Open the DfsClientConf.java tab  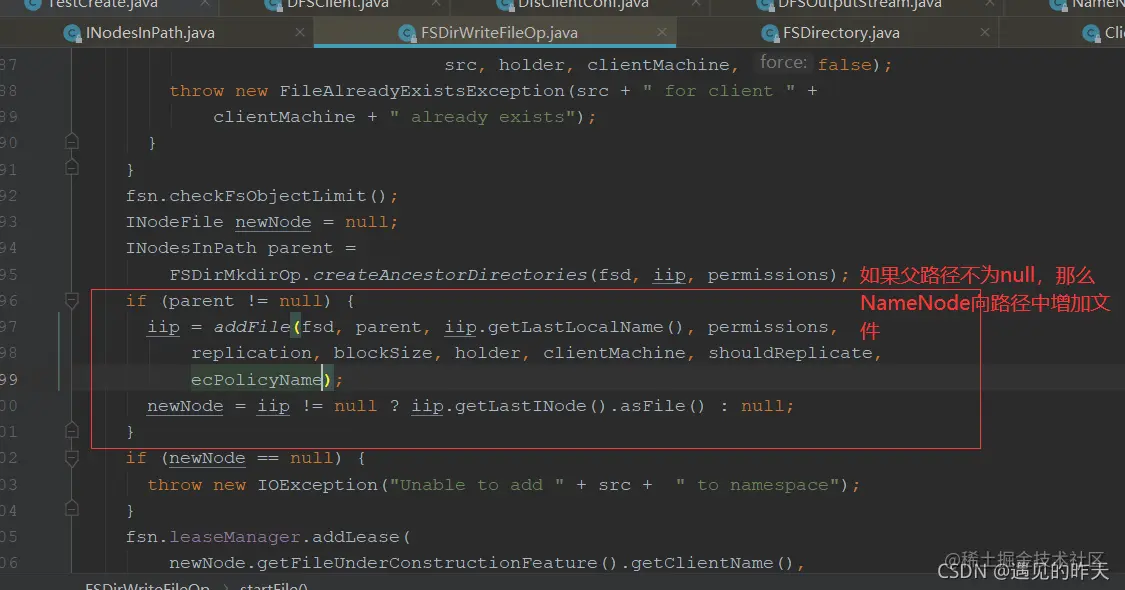[x=583, y=4]
